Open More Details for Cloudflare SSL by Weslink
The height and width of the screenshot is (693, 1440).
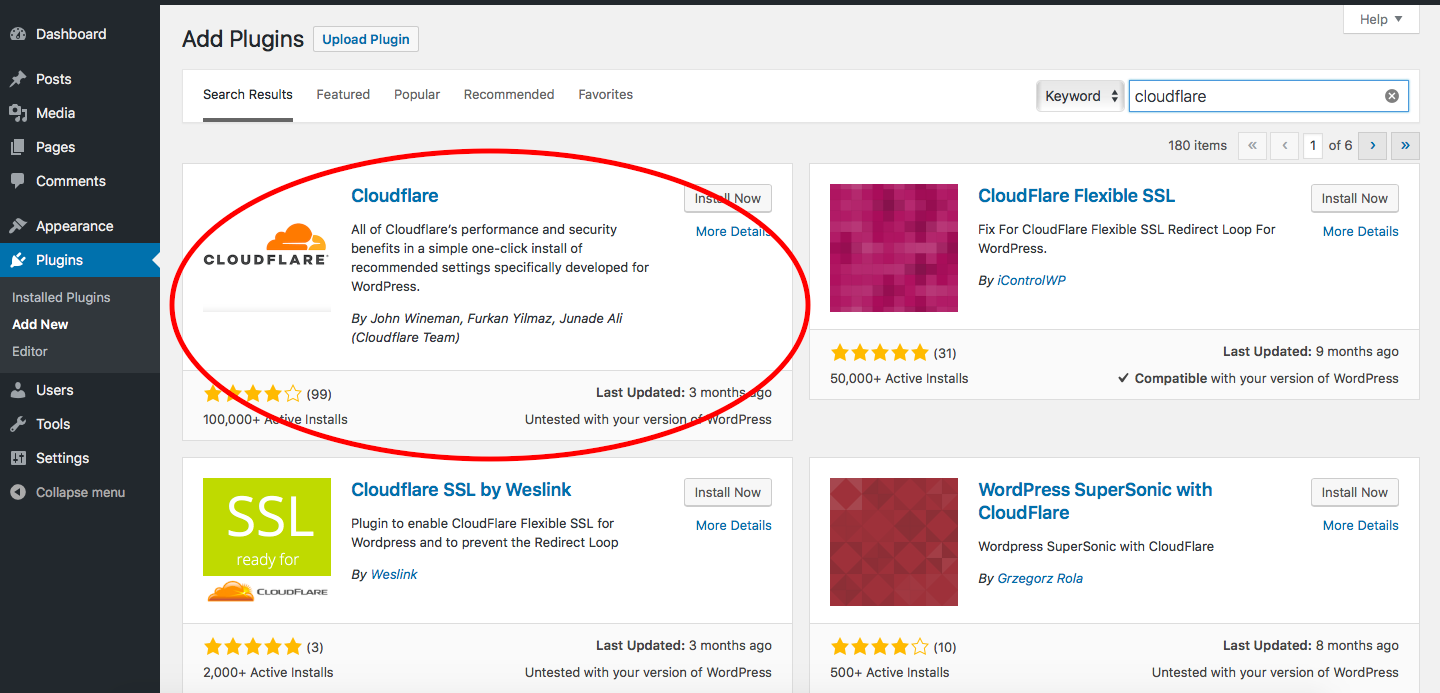734,525
